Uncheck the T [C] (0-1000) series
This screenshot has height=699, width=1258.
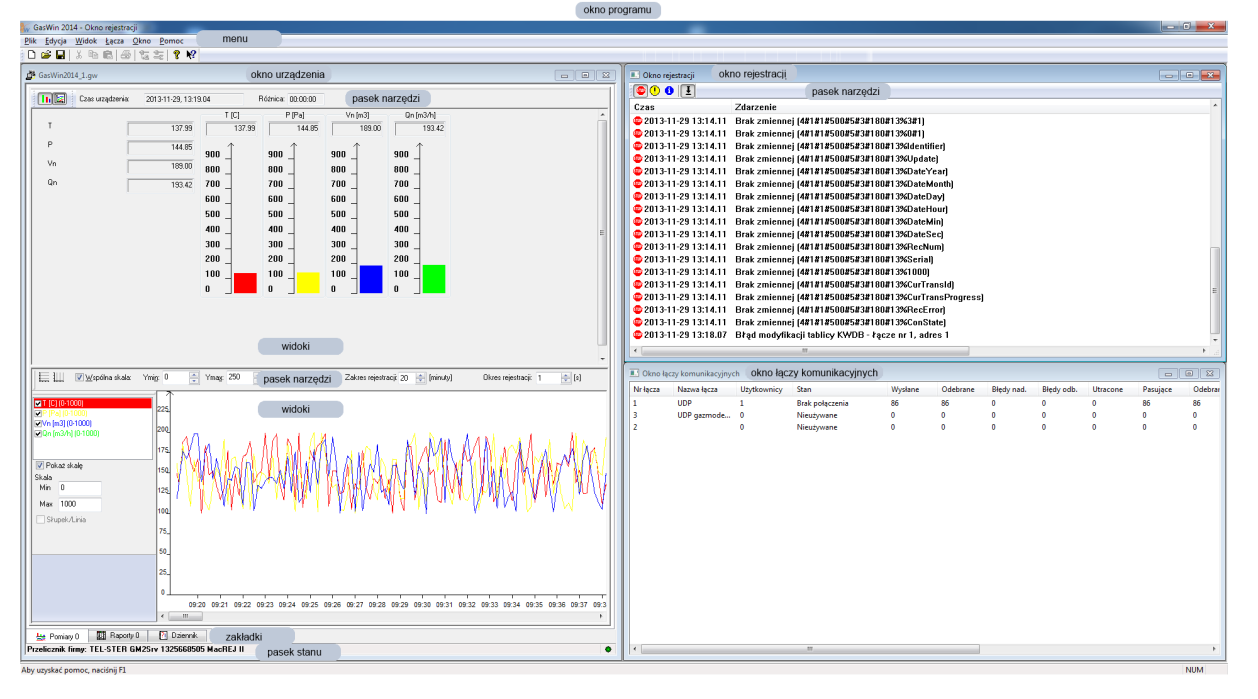click(x=39, y=403)
